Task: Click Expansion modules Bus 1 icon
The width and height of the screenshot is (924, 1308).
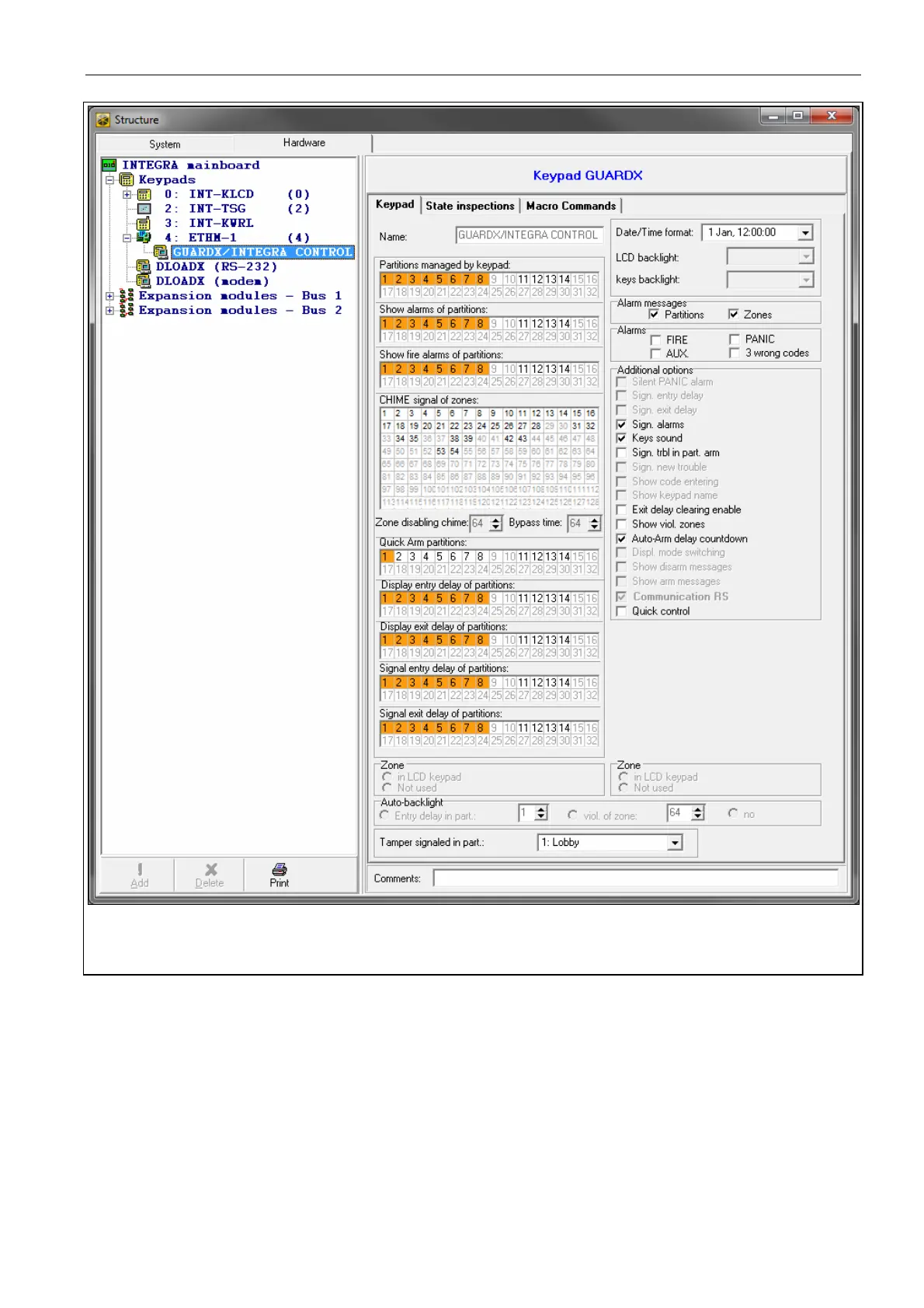Action: coord(127,296)
